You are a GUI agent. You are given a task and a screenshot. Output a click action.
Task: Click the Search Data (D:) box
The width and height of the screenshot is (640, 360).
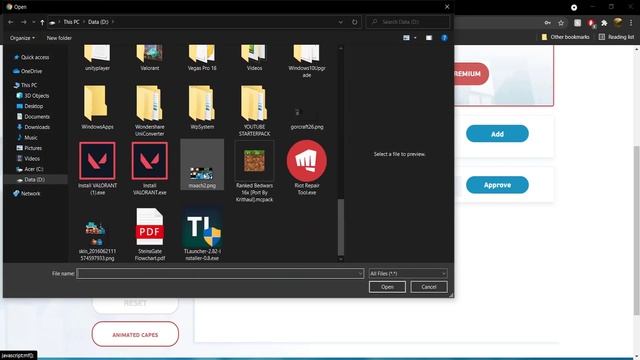pyautogui.click(x=408, y=22)
